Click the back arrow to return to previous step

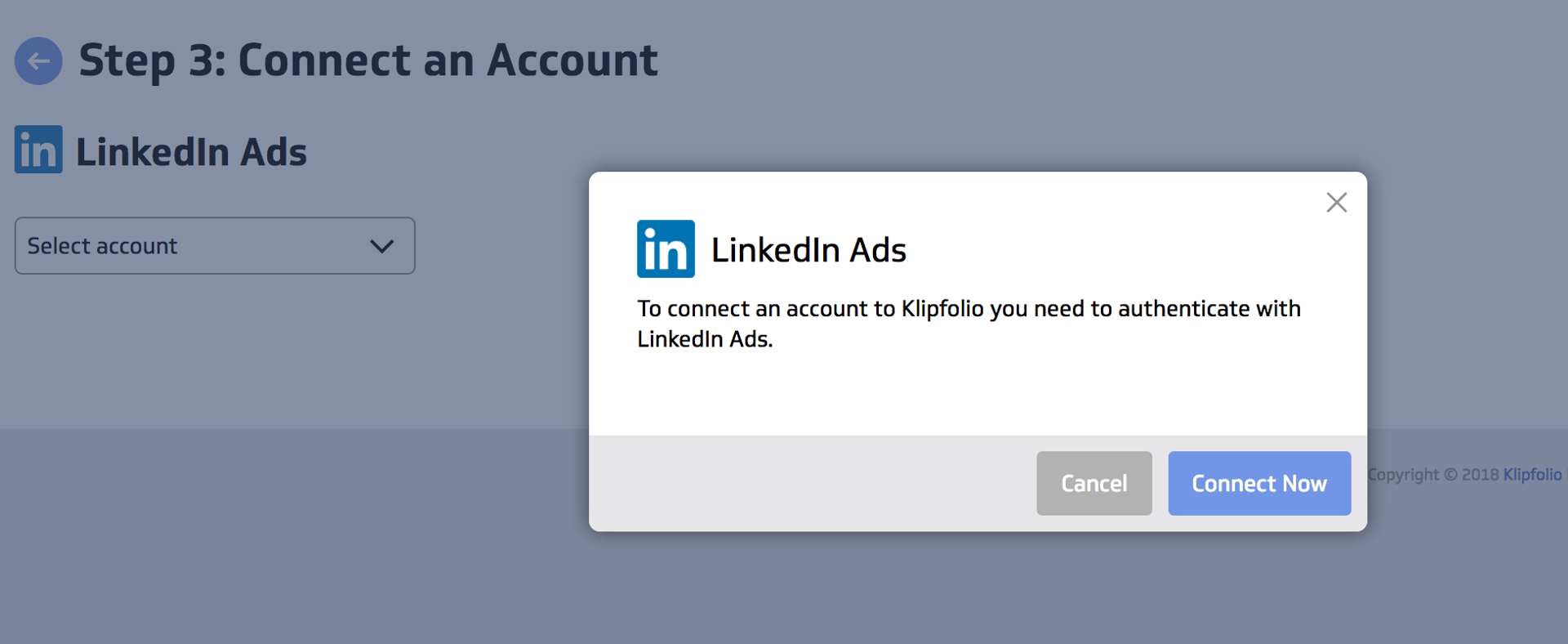[x=38, y=60]
